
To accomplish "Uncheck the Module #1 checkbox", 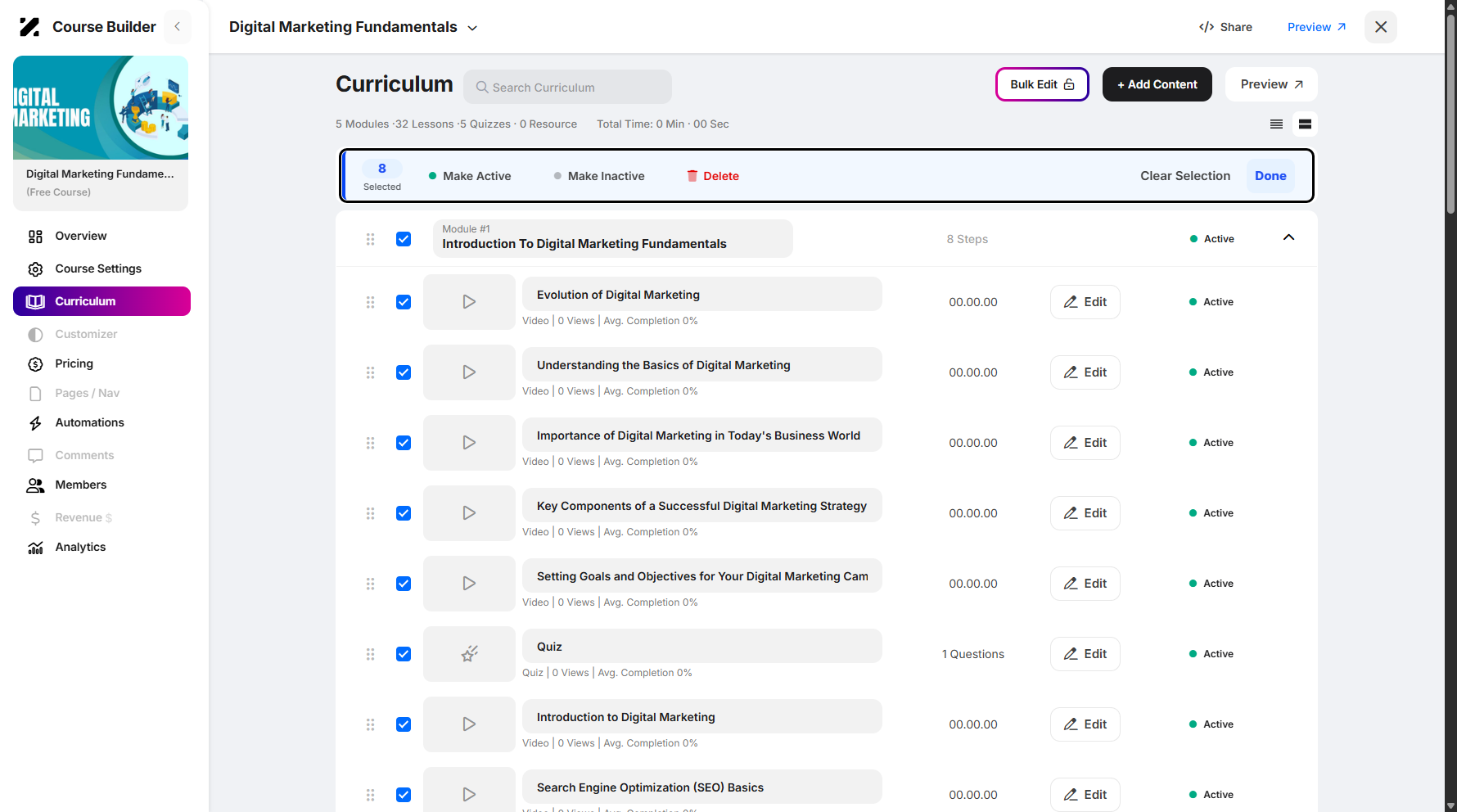I will (404, 239).
